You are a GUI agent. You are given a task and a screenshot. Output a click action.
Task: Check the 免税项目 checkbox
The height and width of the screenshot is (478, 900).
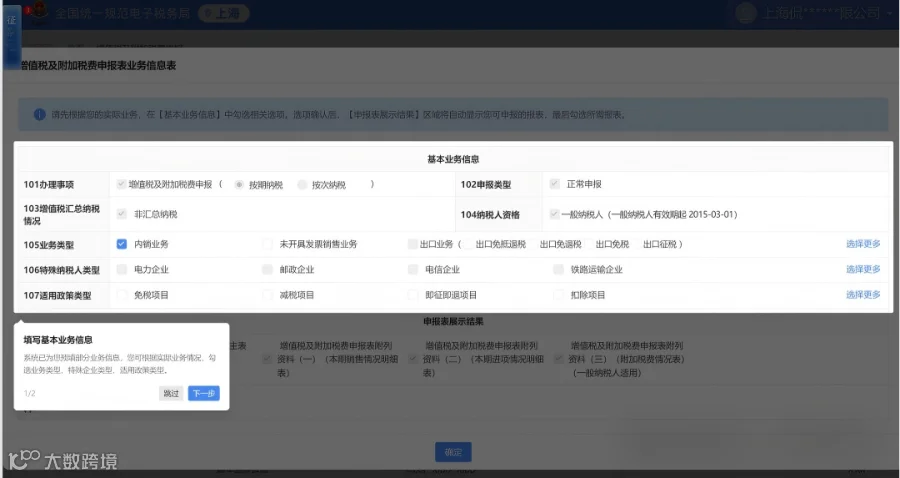122,295
